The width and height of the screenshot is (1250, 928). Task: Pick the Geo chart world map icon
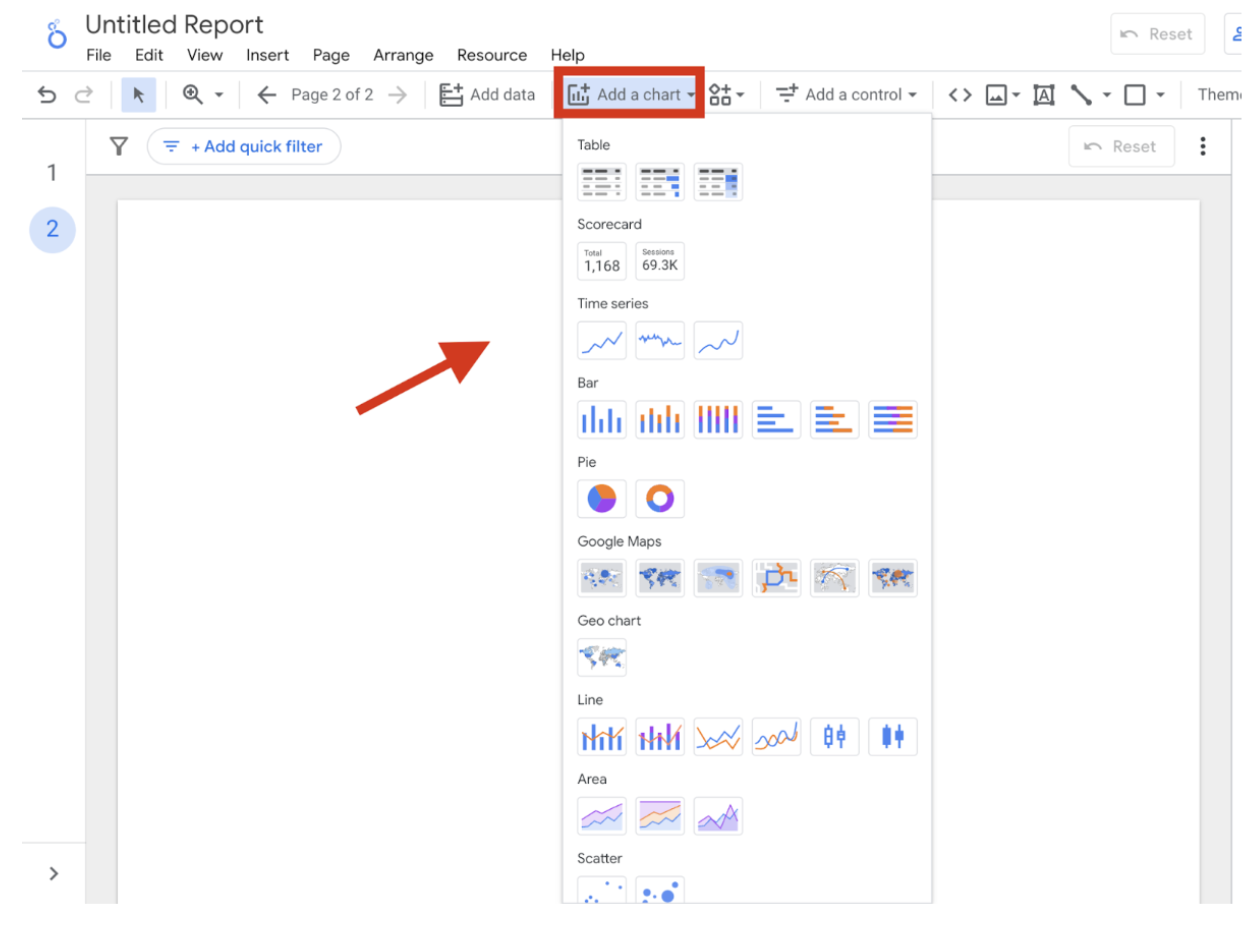[602, 657]
